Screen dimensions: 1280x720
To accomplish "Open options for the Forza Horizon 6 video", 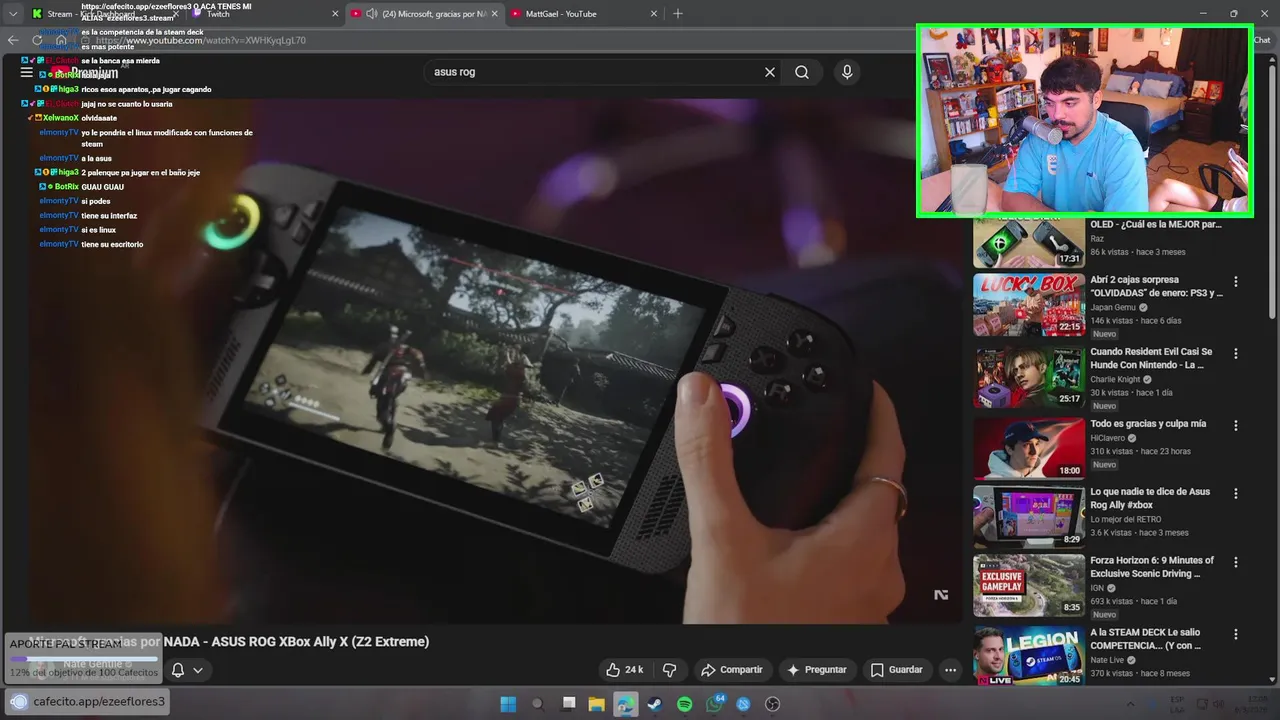I will 1236,562.
